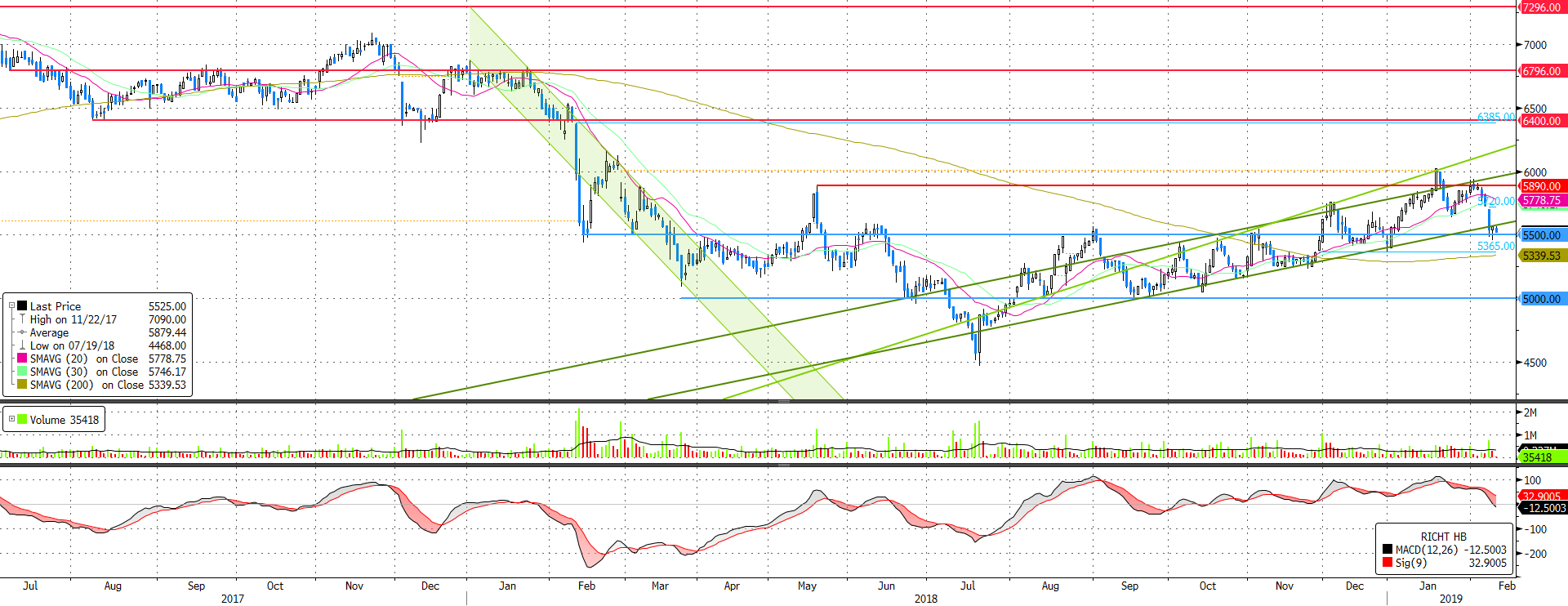
Task: Collapse the Last Price legend group
Action: point(11,305)
